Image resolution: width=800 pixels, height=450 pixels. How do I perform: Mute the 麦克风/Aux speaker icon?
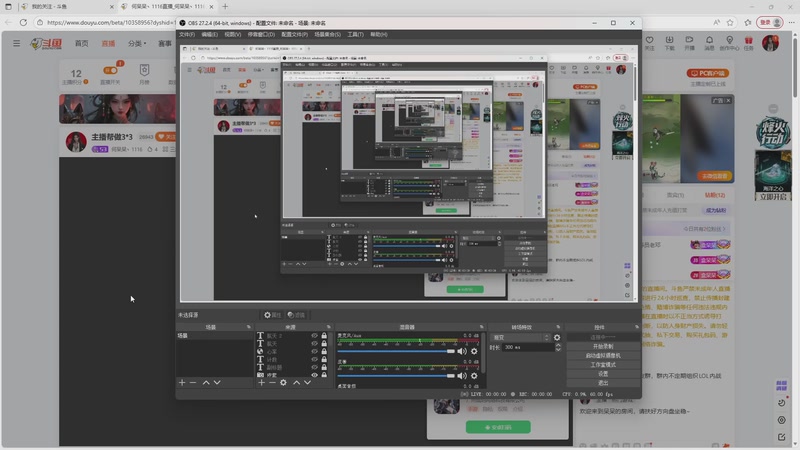(x=462, y=351)
